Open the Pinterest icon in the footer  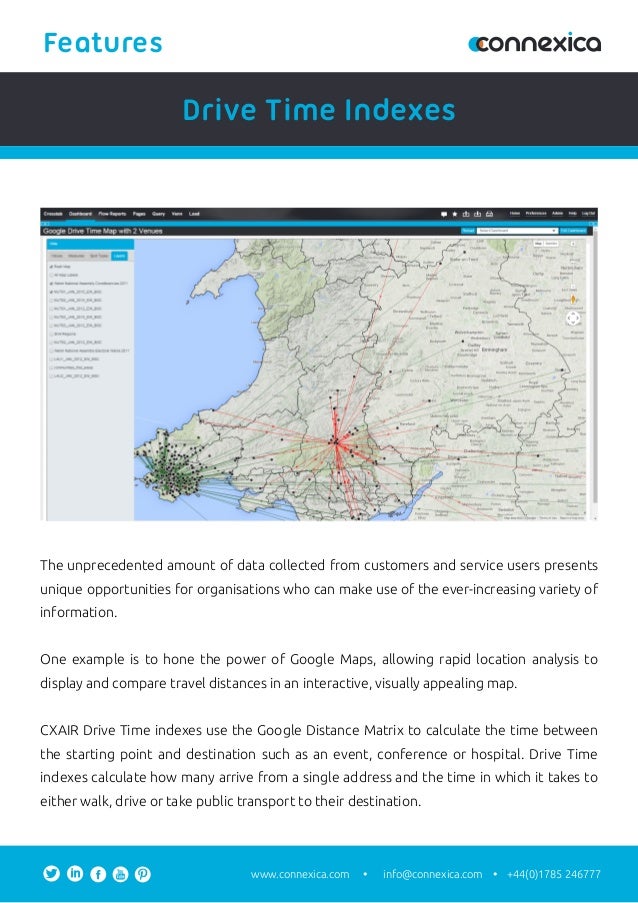[143, 874]
